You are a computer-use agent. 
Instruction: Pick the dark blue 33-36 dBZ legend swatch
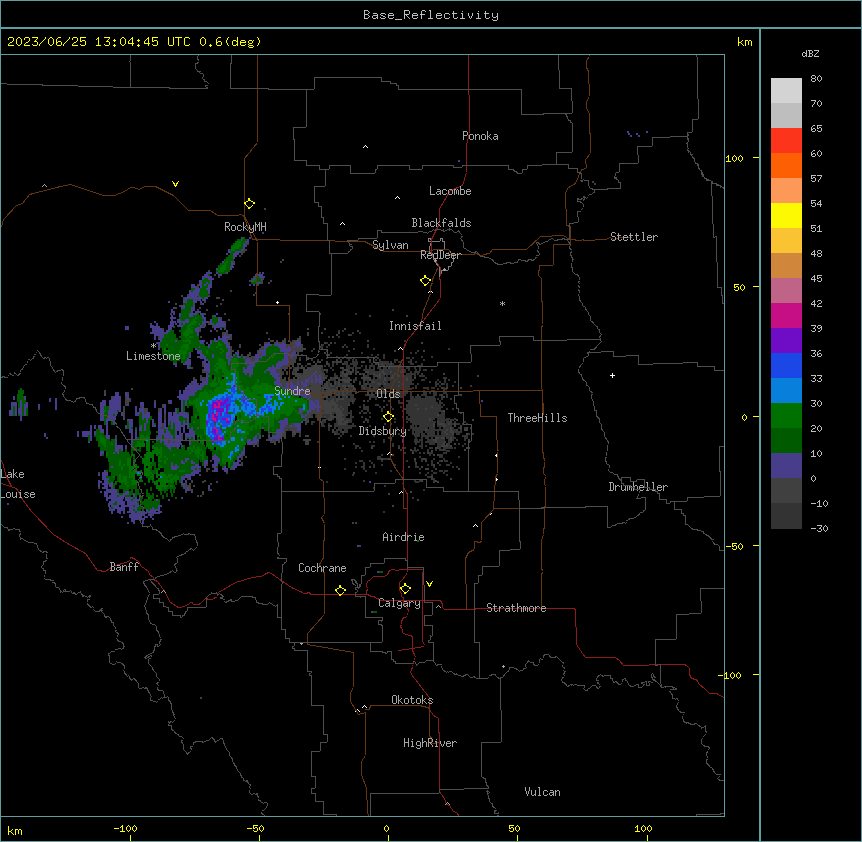point(786,365)
